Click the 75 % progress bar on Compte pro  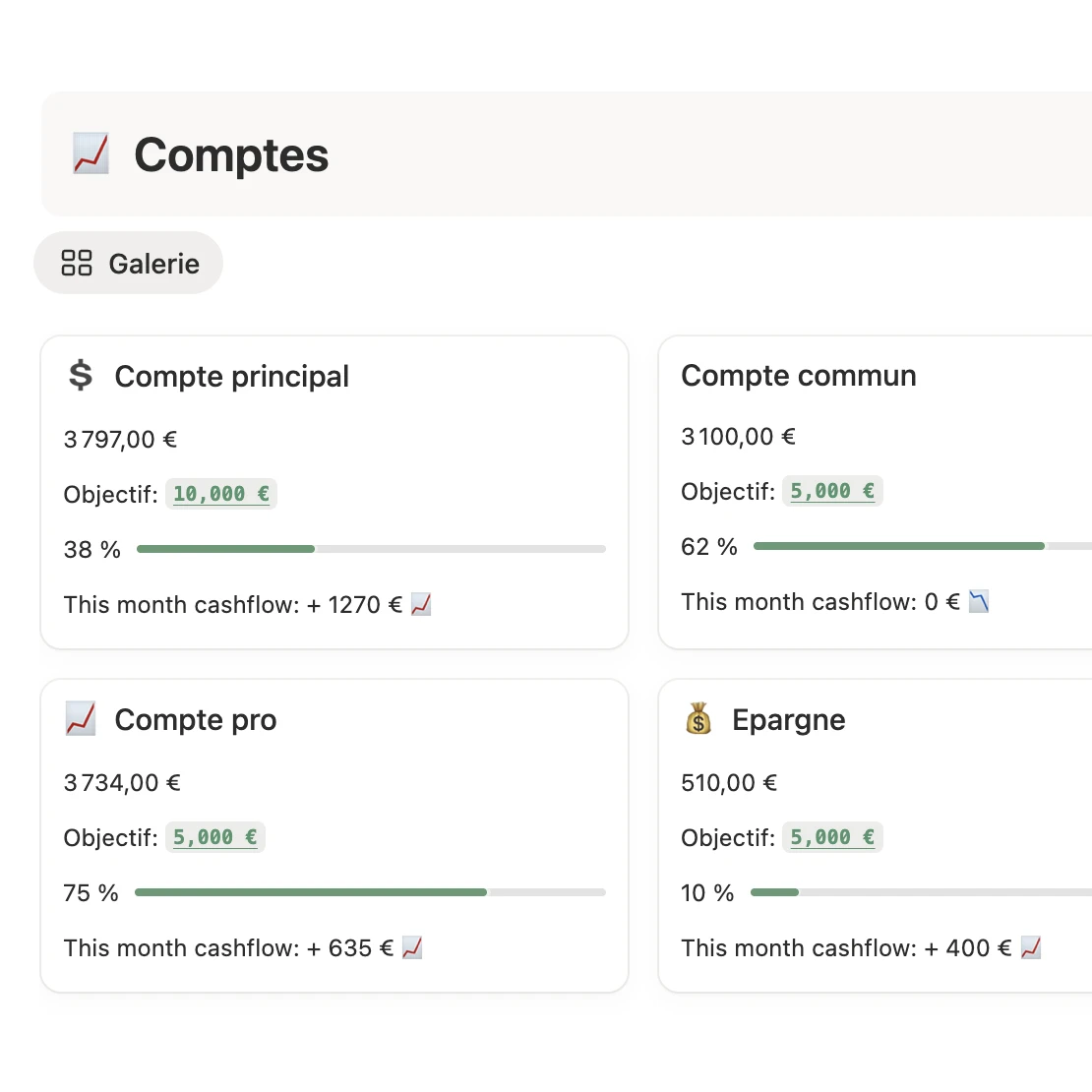(x=369, y=891)
